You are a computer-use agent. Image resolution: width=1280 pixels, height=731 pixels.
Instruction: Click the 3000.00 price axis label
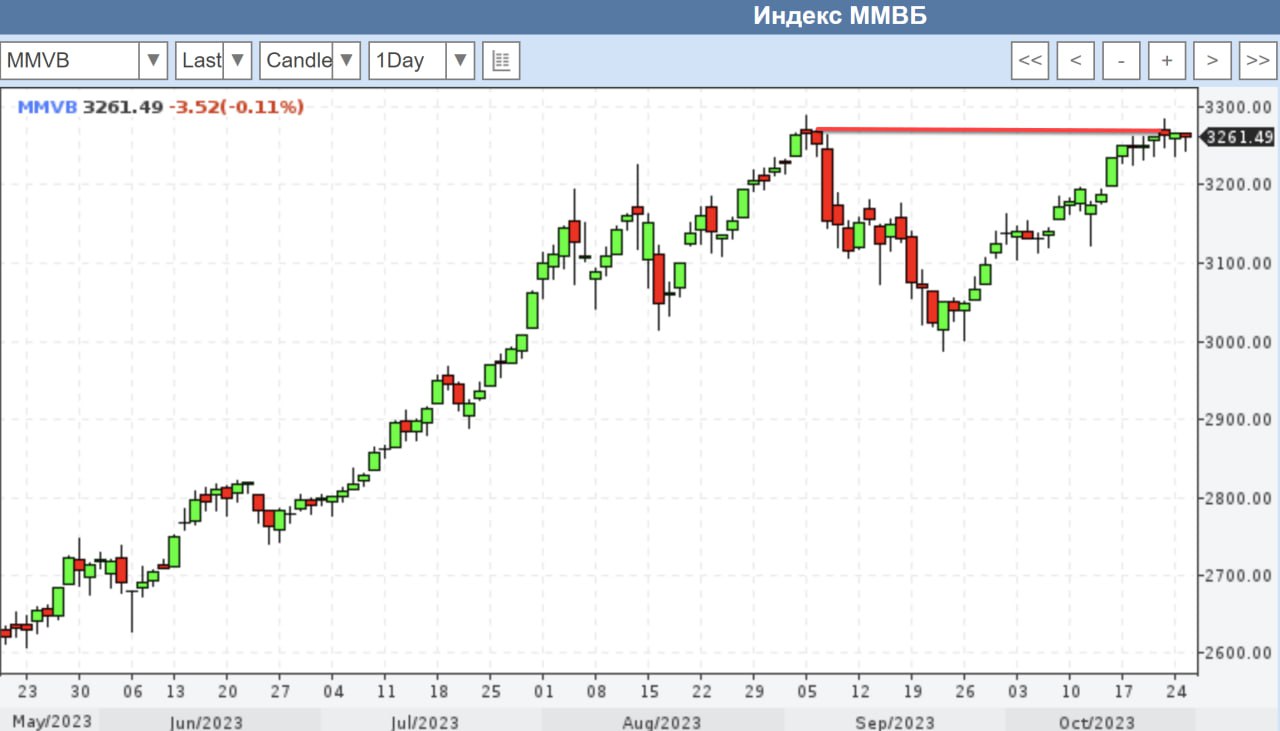(1237, 341)
